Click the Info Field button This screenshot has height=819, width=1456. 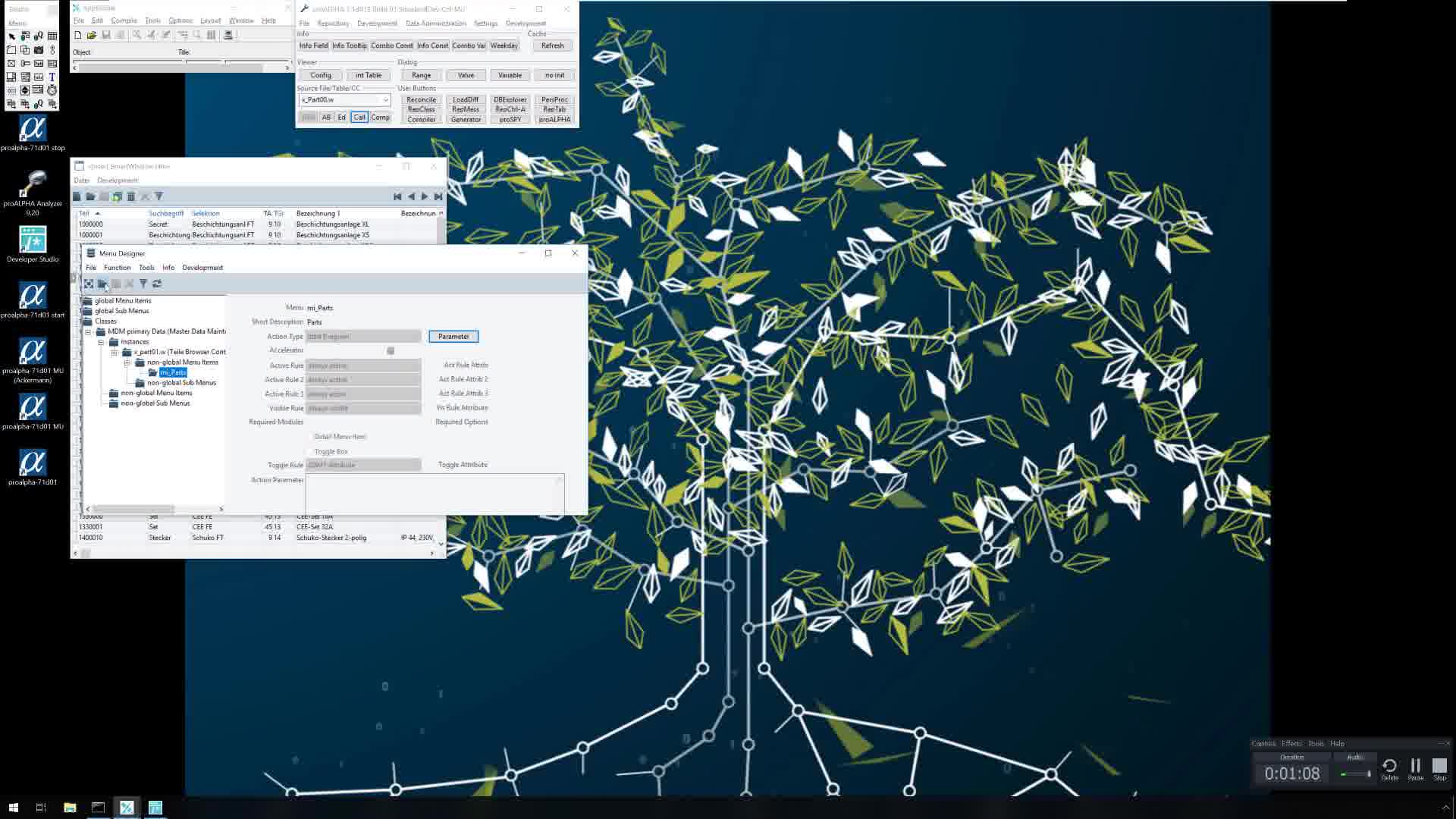coord(313,45)
